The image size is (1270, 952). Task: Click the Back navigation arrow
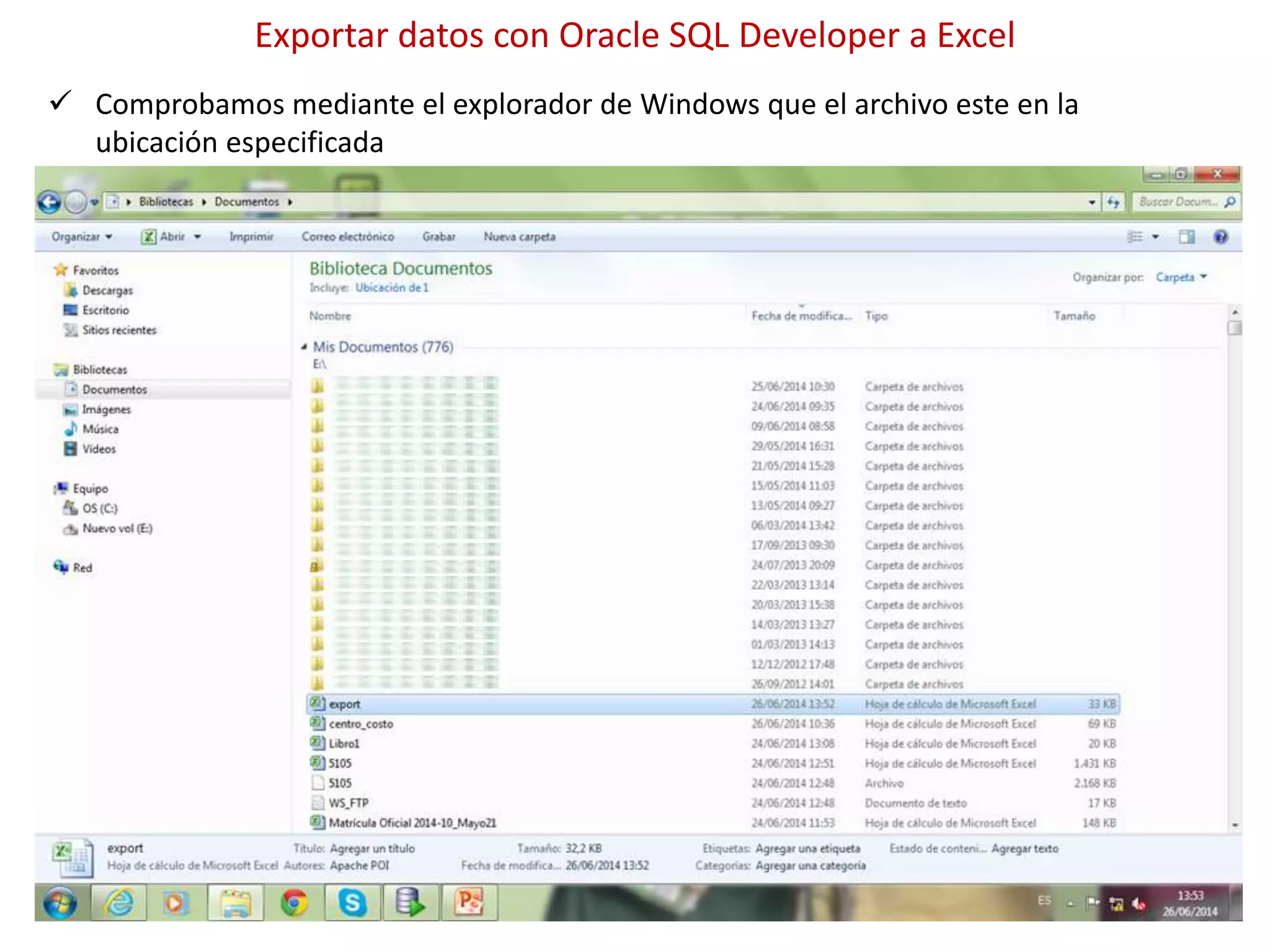pyautogui.click(x=50, y=202)
